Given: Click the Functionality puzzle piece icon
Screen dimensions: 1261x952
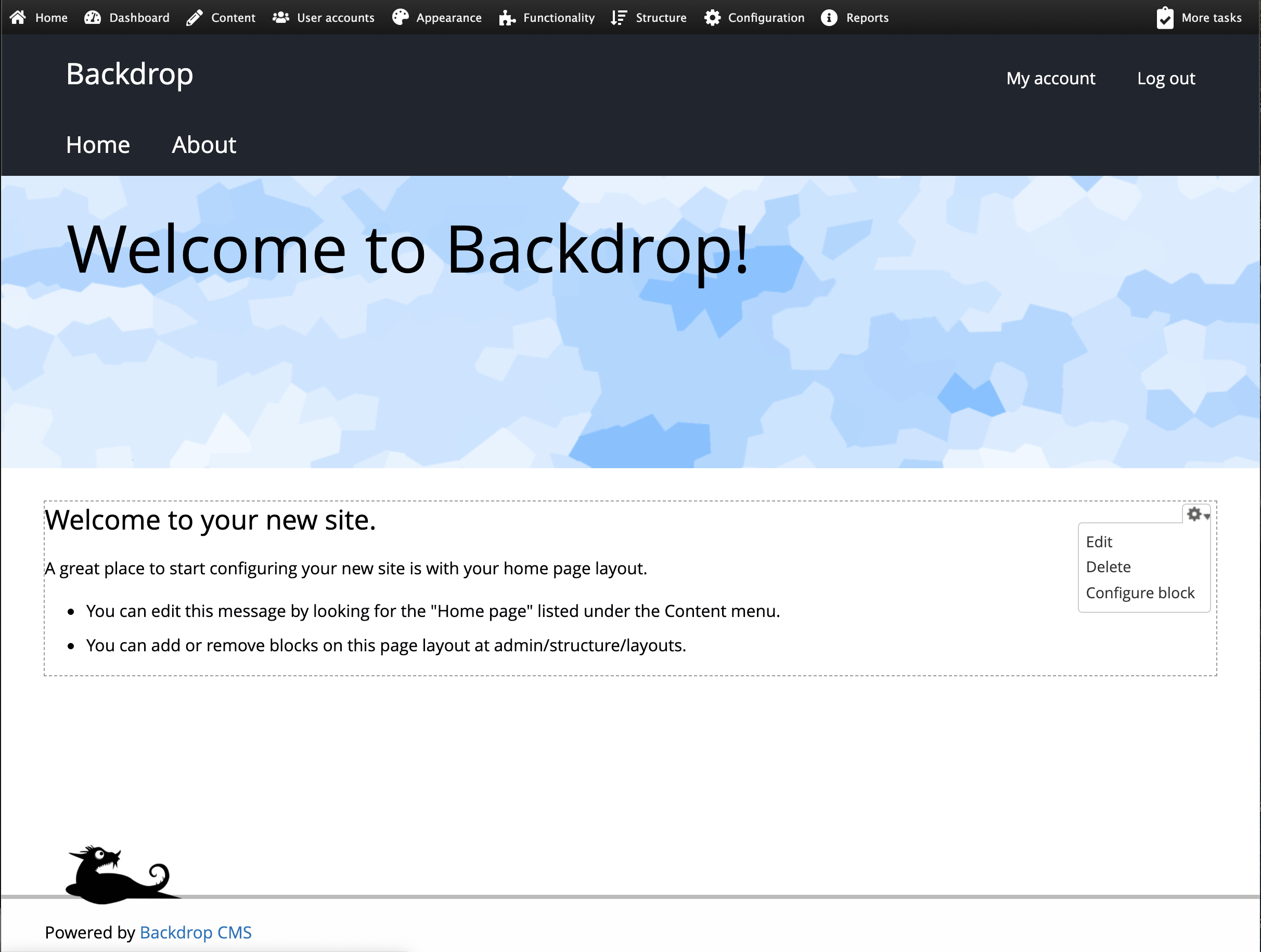Looking at the screenshot, I should coord(507,18).
